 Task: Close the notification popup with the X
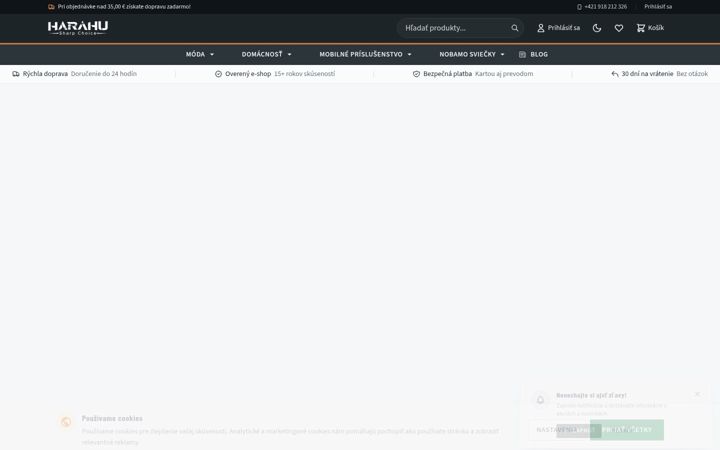click(697, 394)
